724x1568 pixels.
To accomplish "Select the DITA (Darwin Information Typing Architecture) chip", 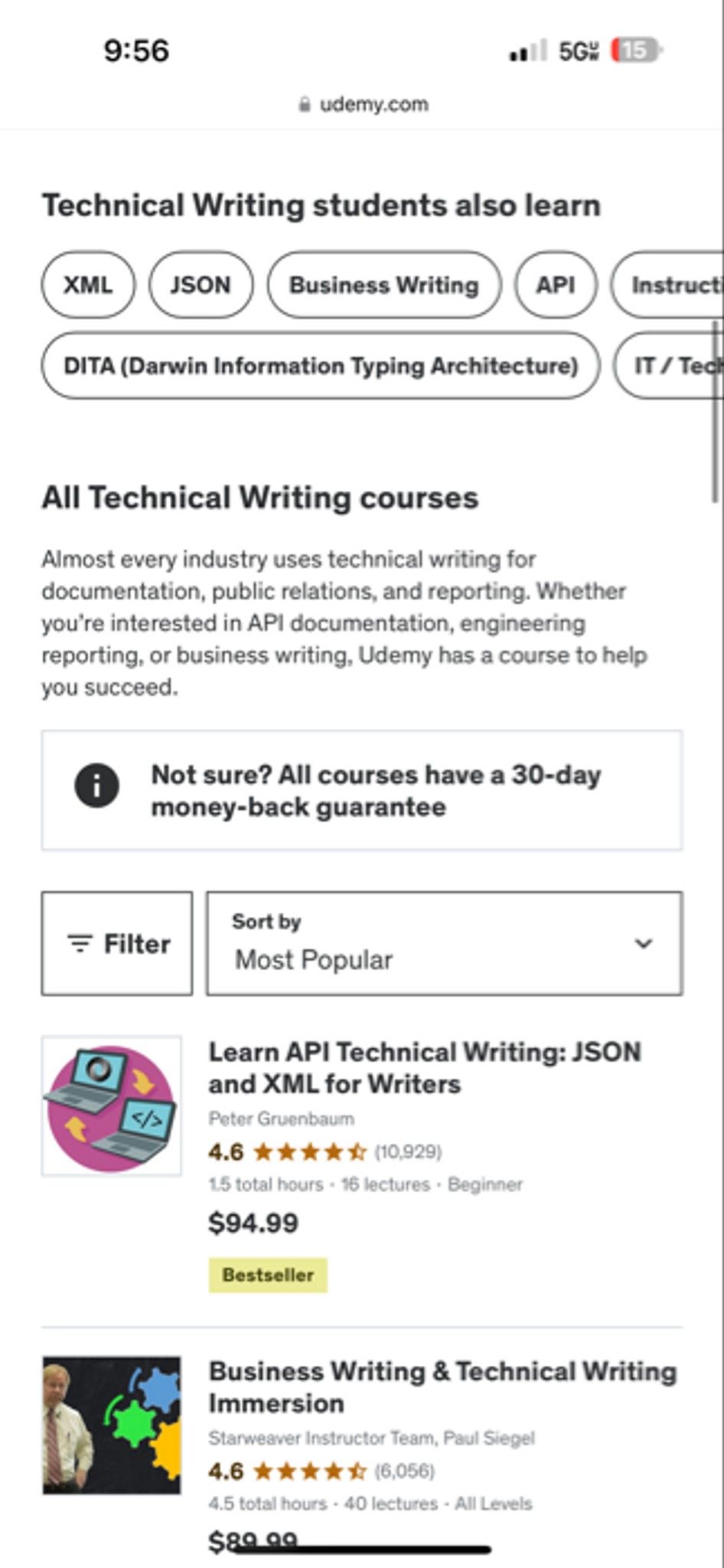I will point(321,365).
